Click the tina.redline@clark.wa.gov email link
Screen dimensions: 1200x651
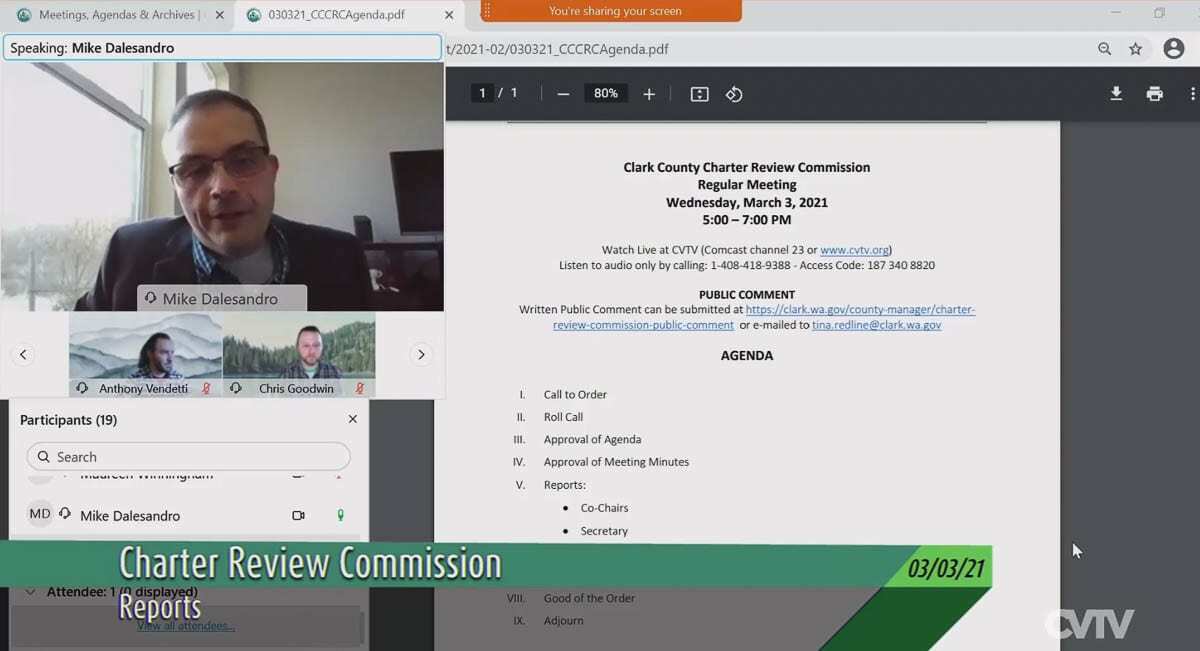coord(876,325)
